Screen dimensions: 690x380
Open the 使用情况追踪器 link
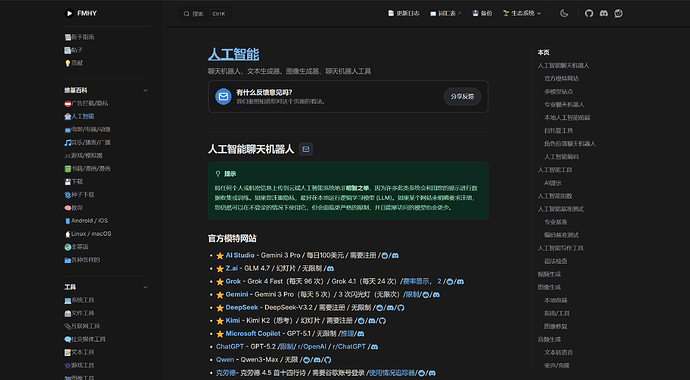point(392,373)
